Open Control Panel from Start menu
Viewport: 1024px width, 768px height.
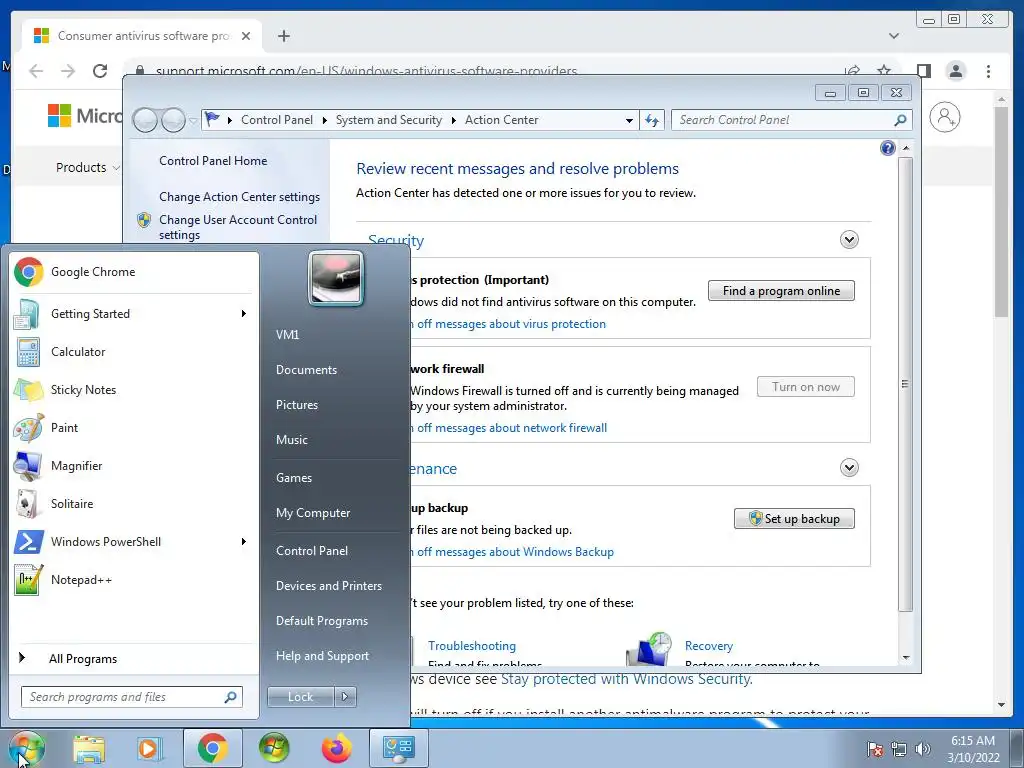312,551
